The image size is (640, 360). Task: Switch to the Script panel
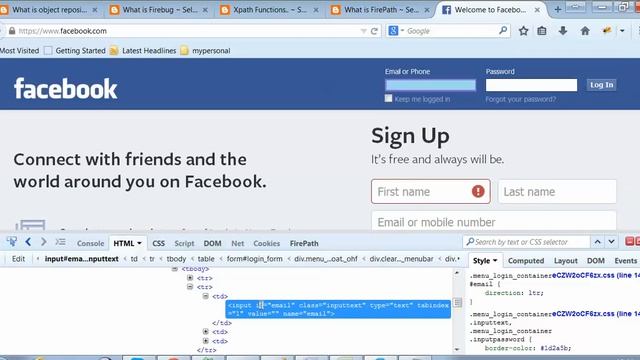(184, 243)
